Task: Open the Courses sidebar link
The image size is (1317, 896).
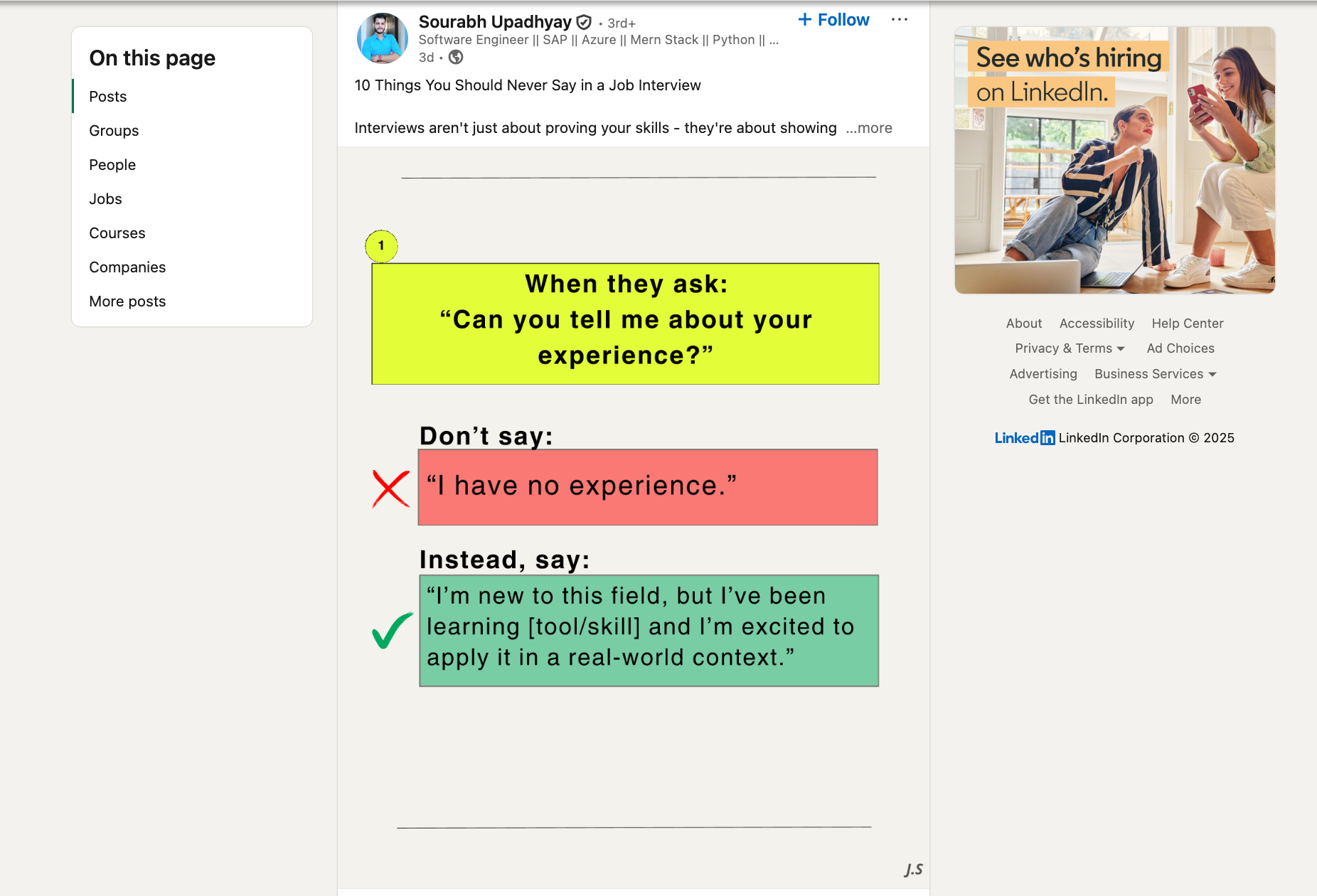Action: (x=117, y=233)
